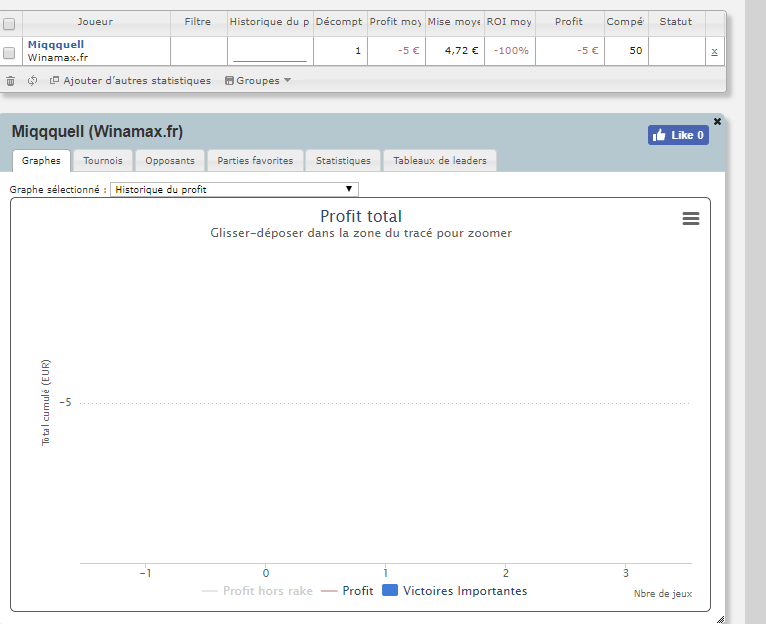
Task: Sort by ROI moy column header
Action: click(509, 22)
